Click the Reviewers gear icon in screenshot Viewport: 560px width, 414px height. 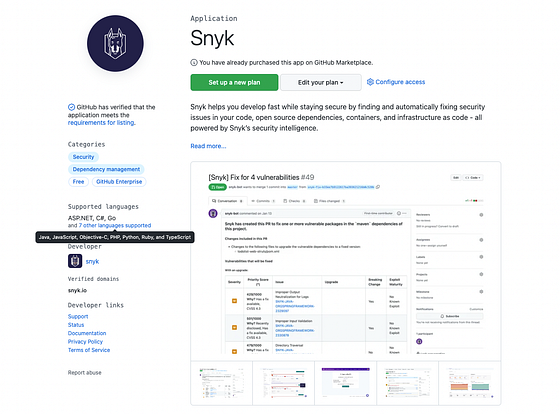481,215
